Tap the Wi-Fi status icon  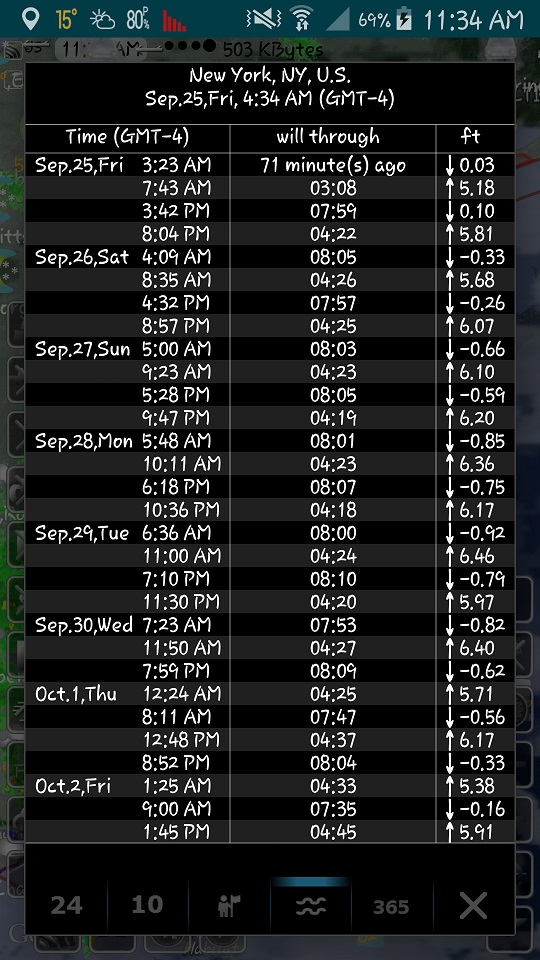(x=301, y=19)
